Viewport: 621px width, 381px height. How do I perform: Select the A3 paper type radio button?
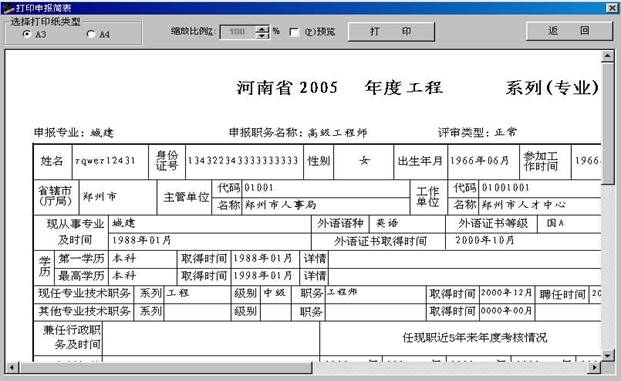coord(27,34)
